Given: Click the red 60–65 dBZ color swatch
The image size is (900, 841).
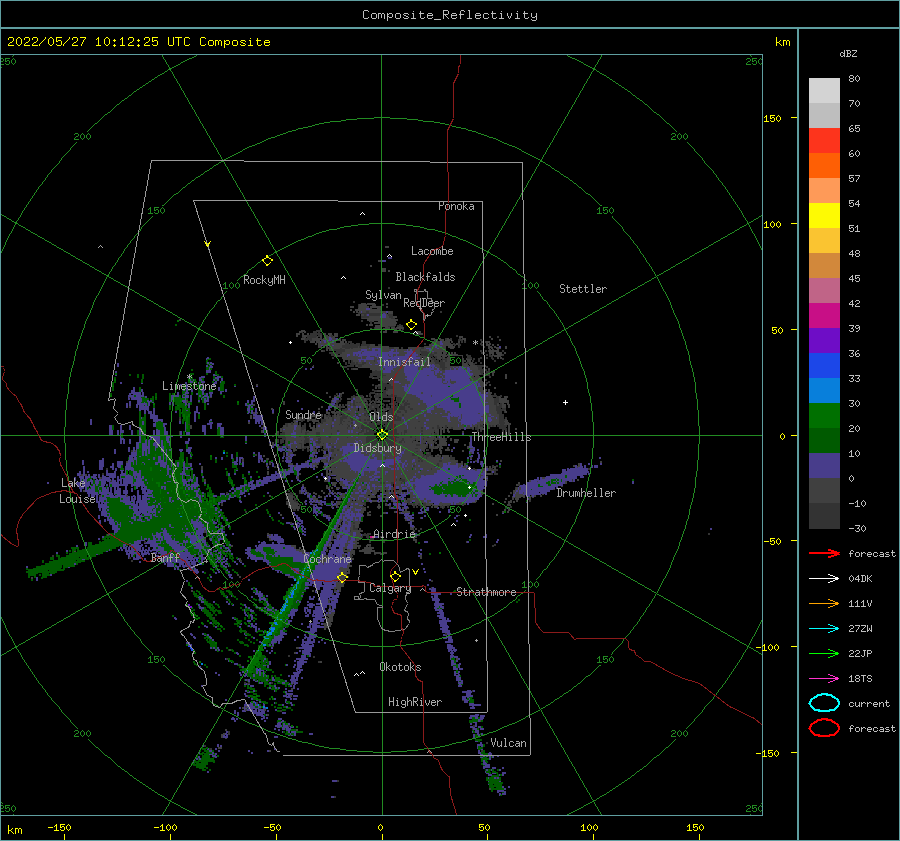Looking at the screenshot, I should [824, 140].
